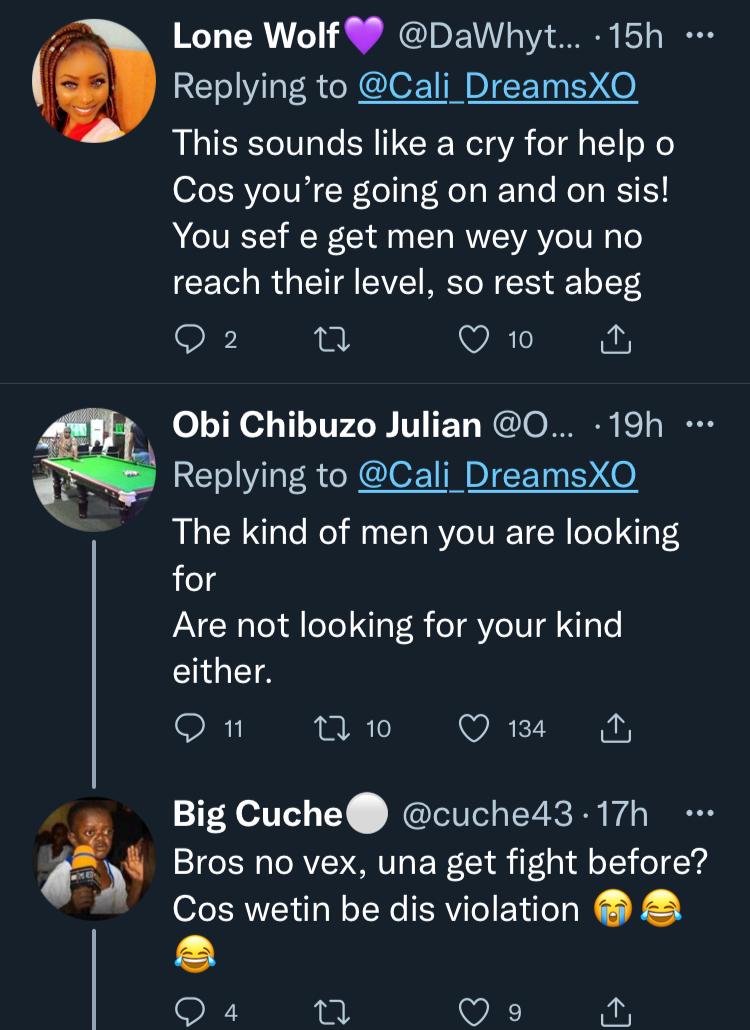This screenshot has height=1030, width=750.
Task: View Lone Wolf's profile picture
Action: (x=95, y=81)
